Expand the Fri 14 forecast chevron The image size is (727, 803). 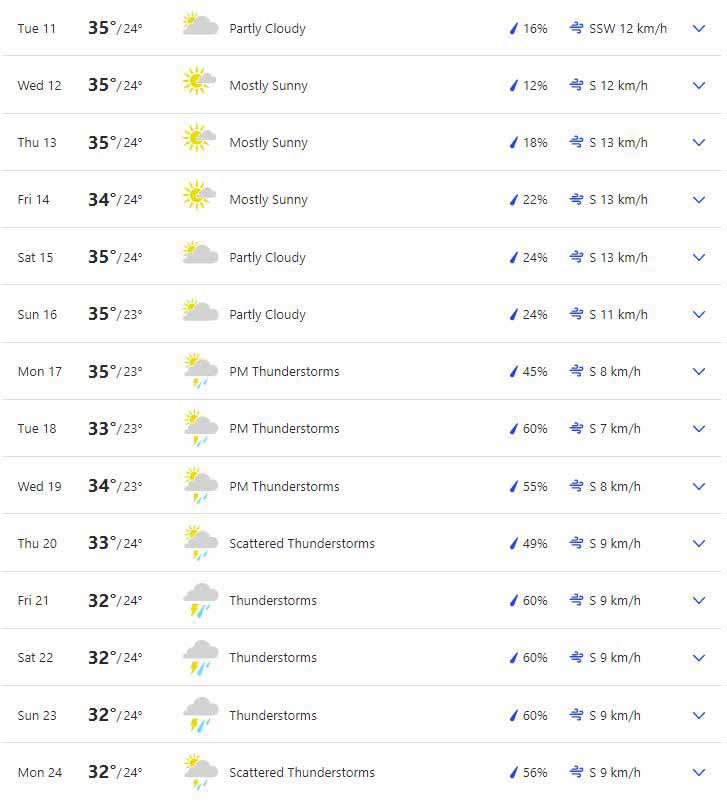click(699, 200)
